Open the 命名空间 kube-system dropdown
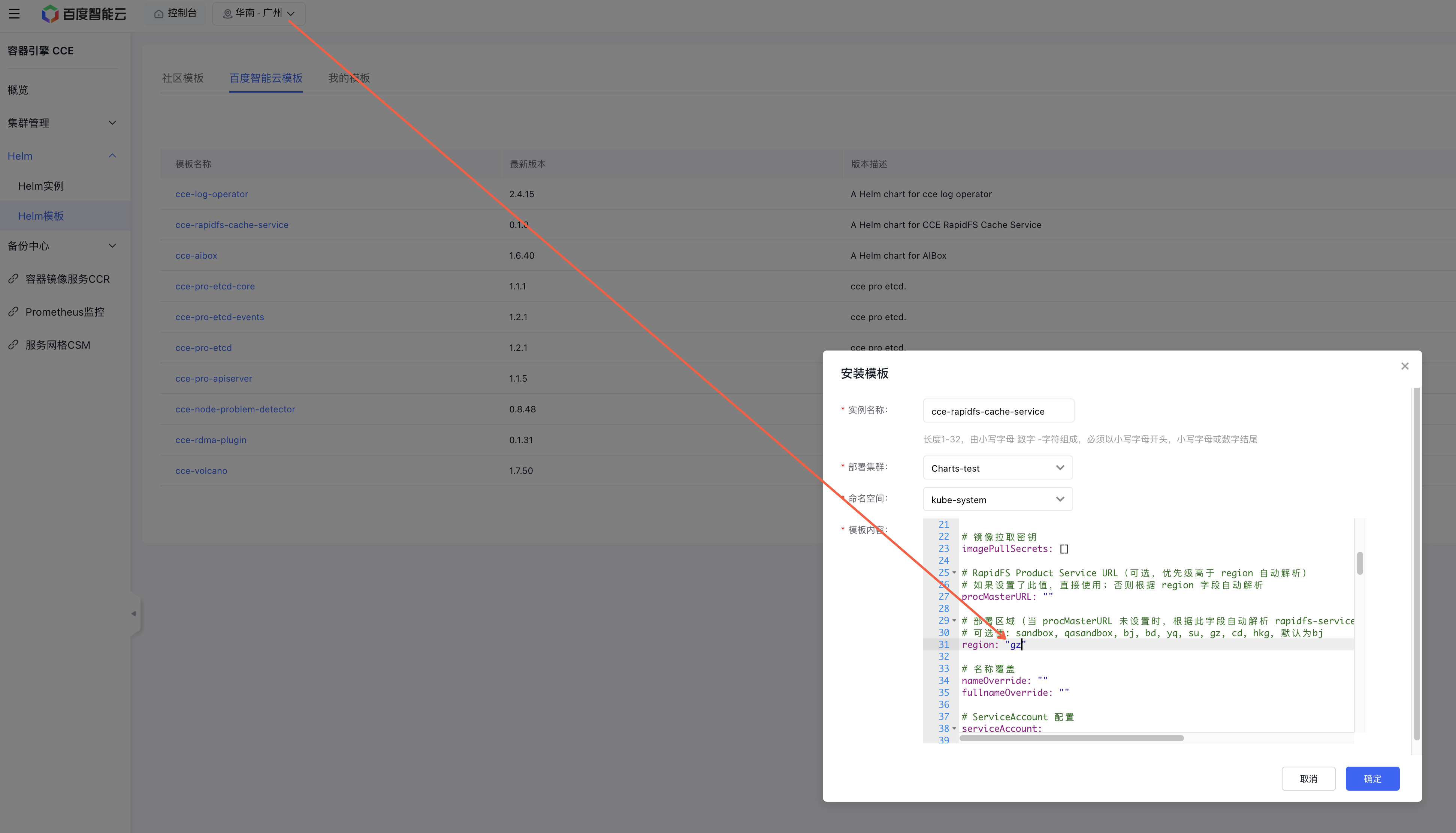Image resolution: width=1456 pixels, height=833 pixels. 997,499
